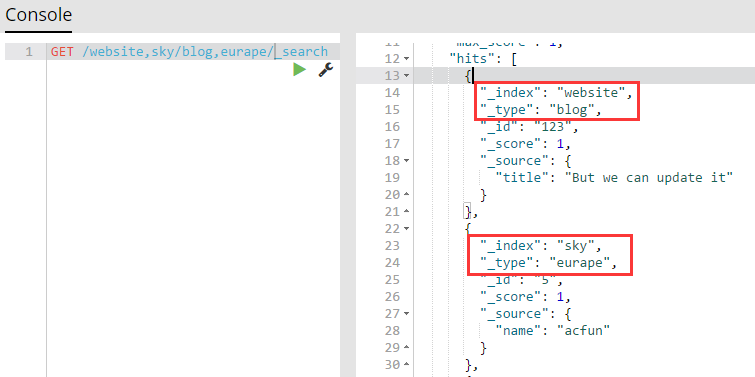Run the request with green play icon
755x377 pixels.
coord(299,70)
